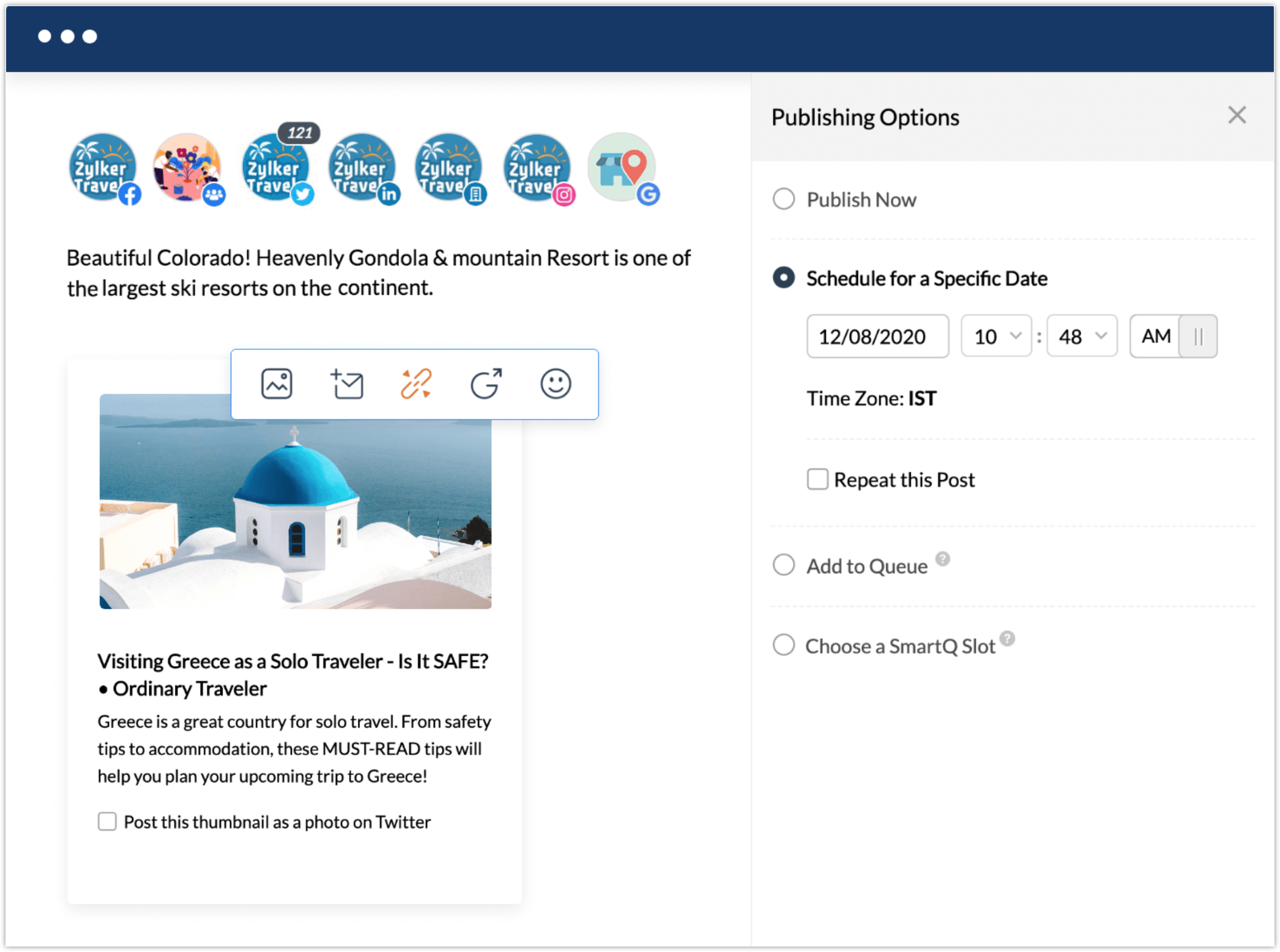Close the Publishing Options panel

click(1237, 115)
